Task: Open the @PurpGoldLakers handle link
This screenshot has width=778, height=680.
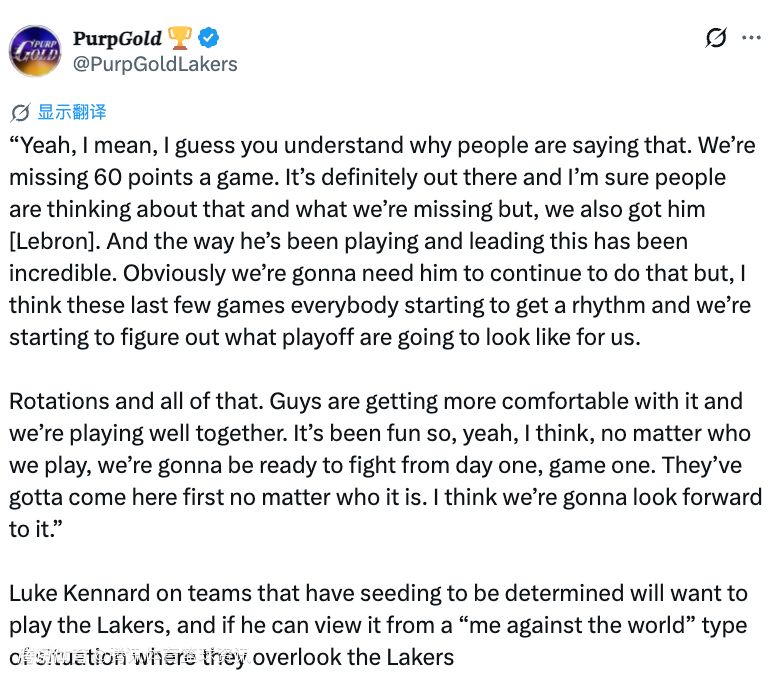Action: (x=155, y=64)
